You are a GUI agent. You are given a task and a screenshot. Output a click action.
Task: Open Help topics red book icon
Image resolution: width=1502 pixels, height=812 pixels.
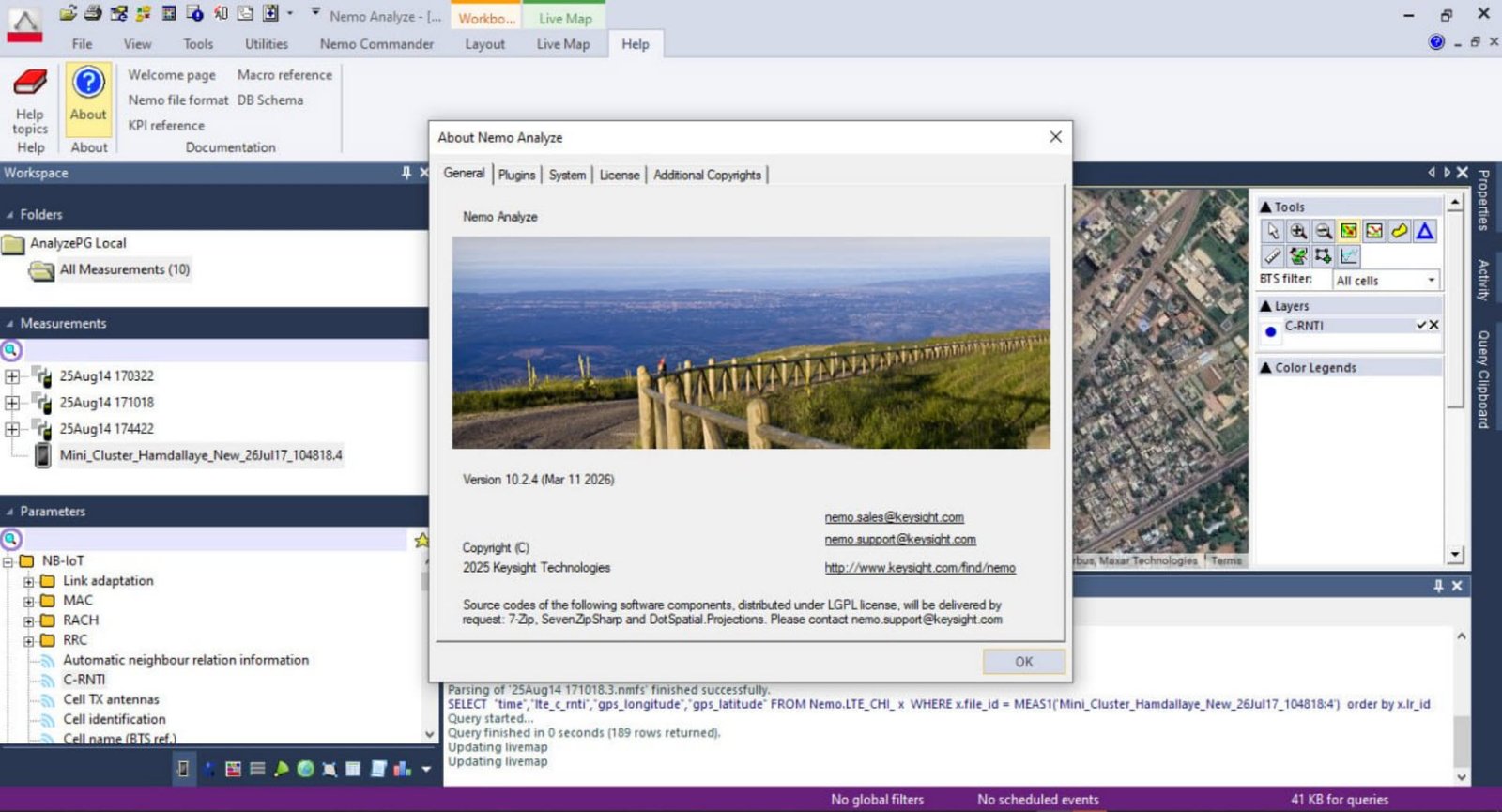pyautogui.click(x=30, y=83)
